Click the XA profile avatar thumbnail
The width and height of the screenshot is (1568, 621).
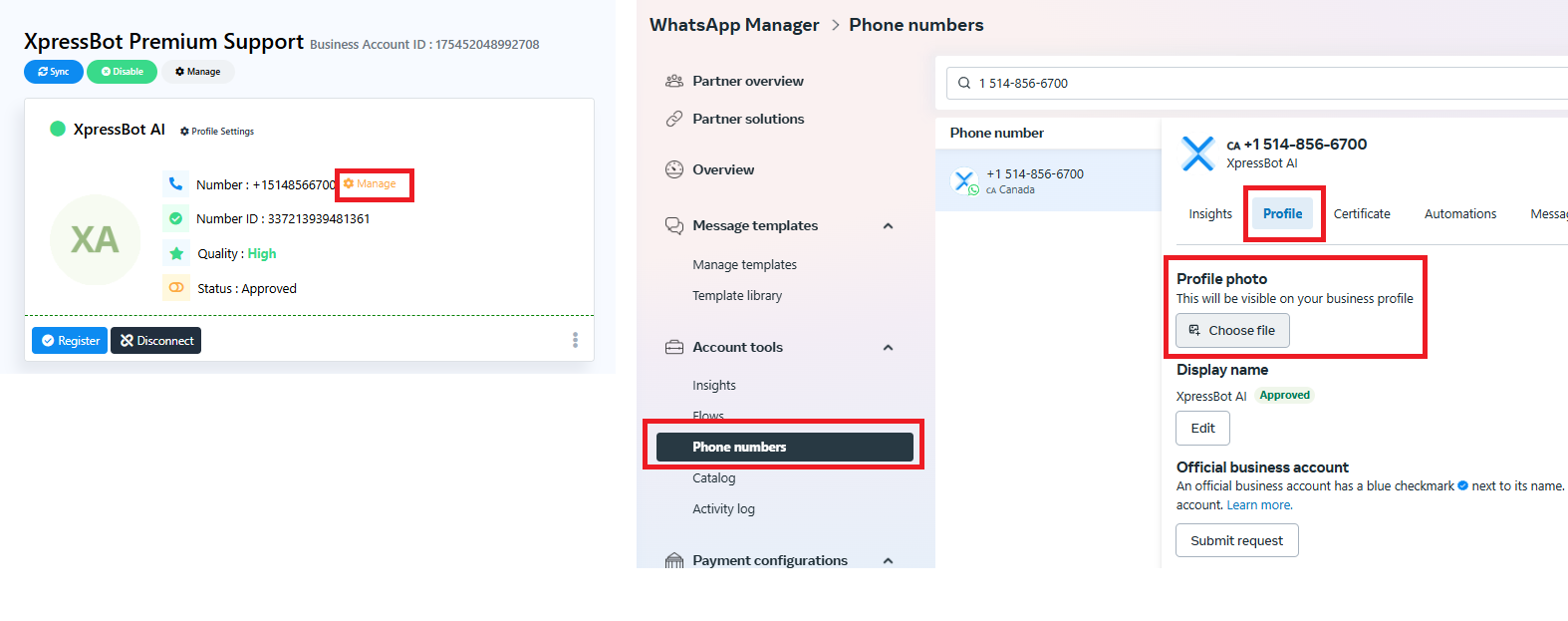tap(95, 239)
